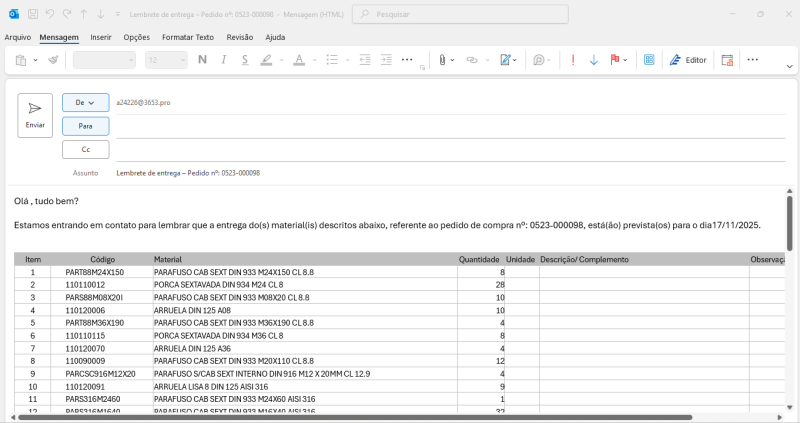
Task: Expand the De sender dropdown
Action: [85, 102]
